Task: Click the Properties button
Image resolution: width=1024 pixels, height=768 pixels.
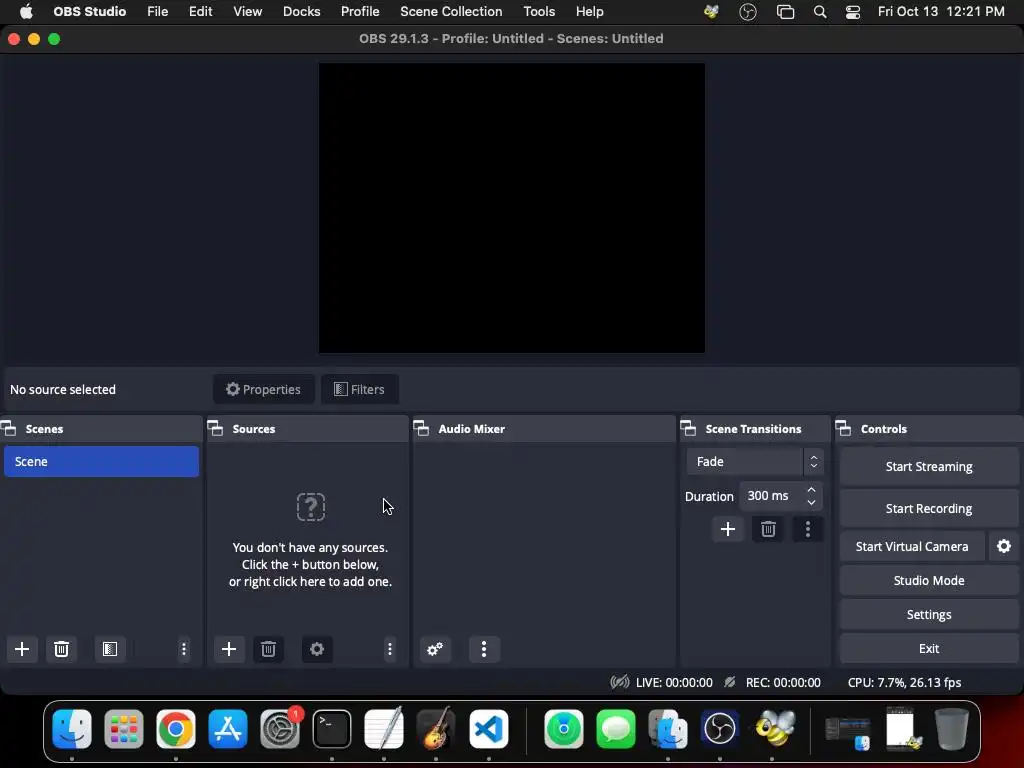Action: pos(263,389)
